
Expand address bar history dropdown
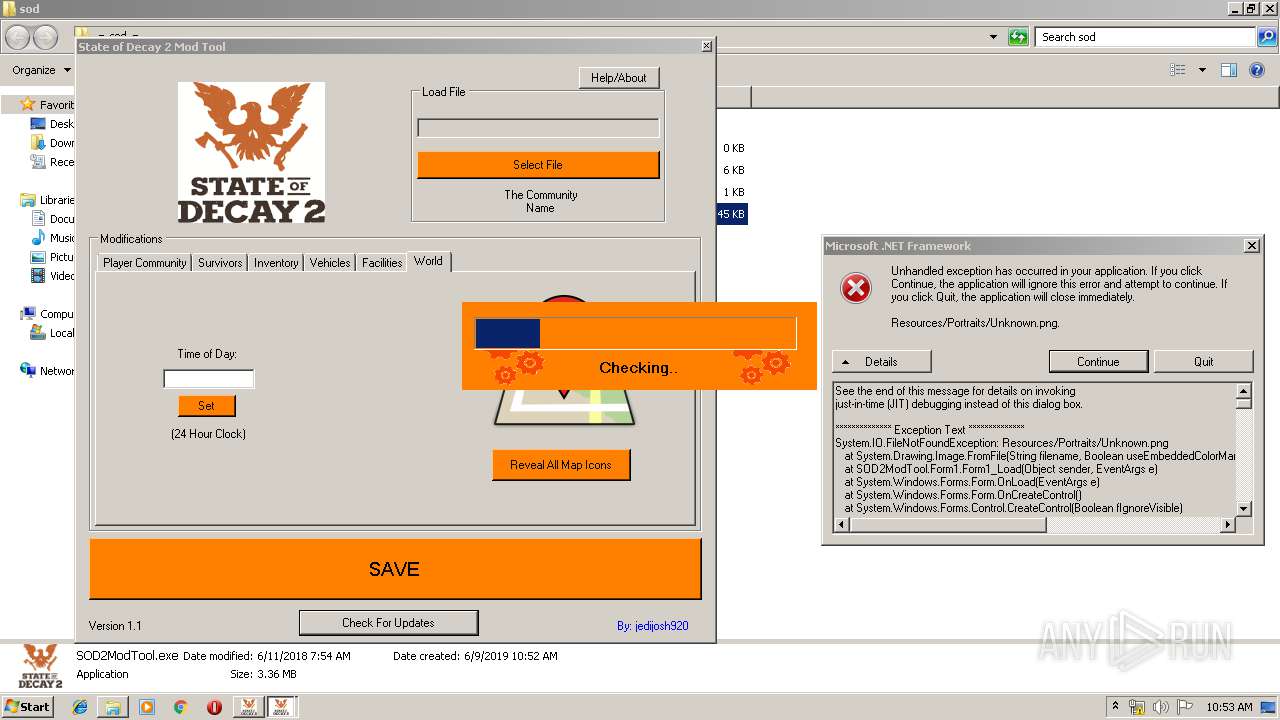[993, 37]
